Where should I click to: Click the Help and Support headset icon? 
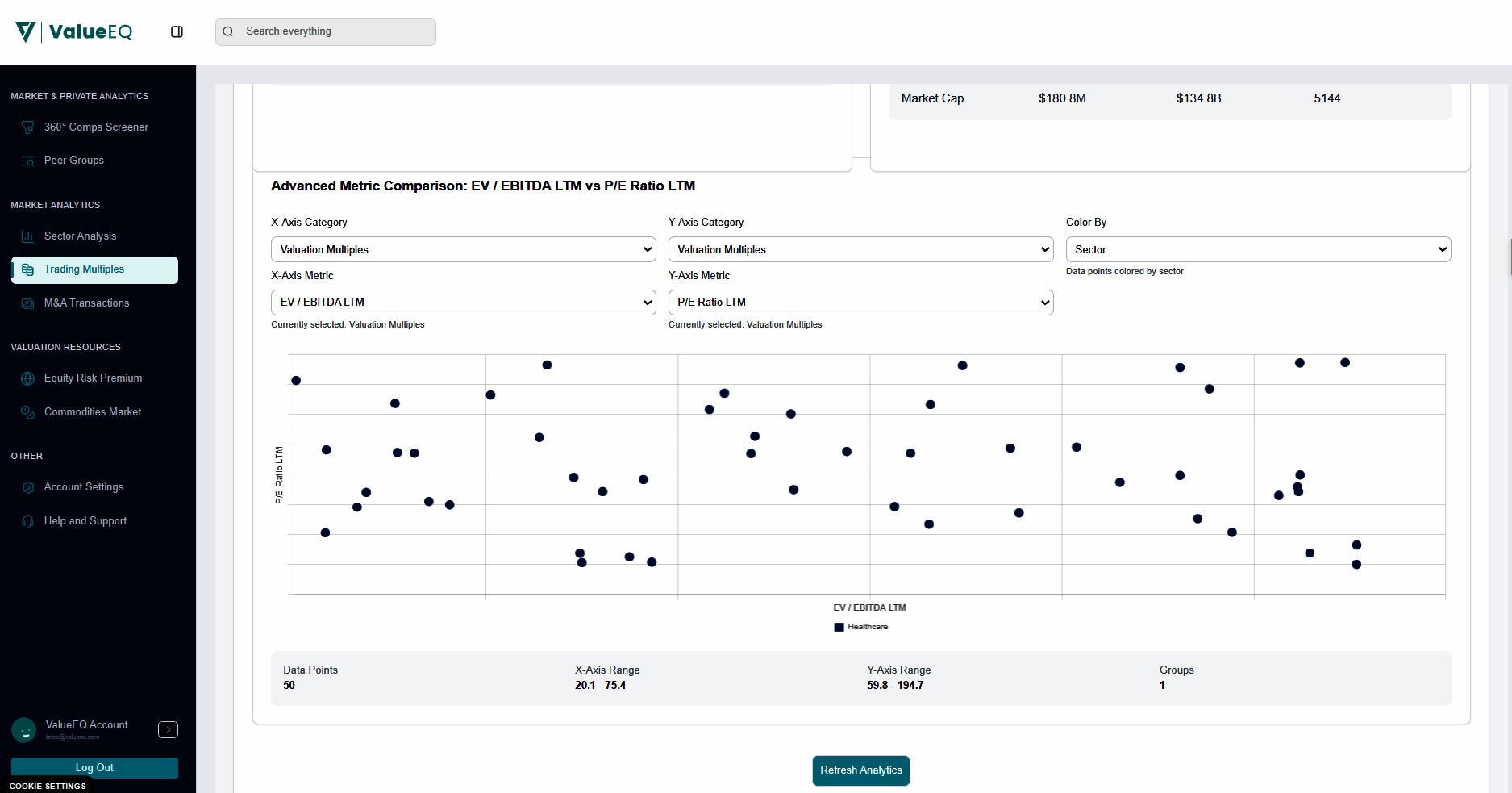(27, 521)
